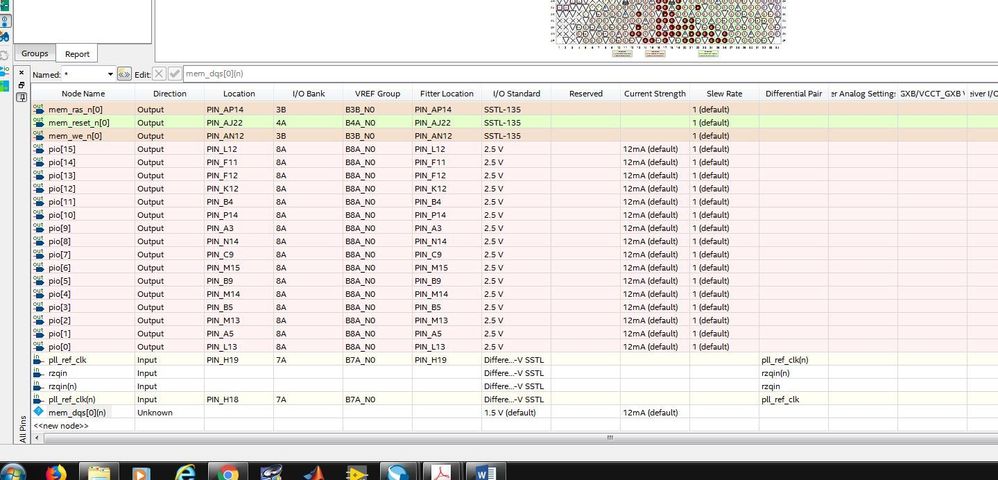Click output pin icon of mem_ras_n[0]
Screen dimensions: 998x480
pyautogui.click(x=39, y=109)
